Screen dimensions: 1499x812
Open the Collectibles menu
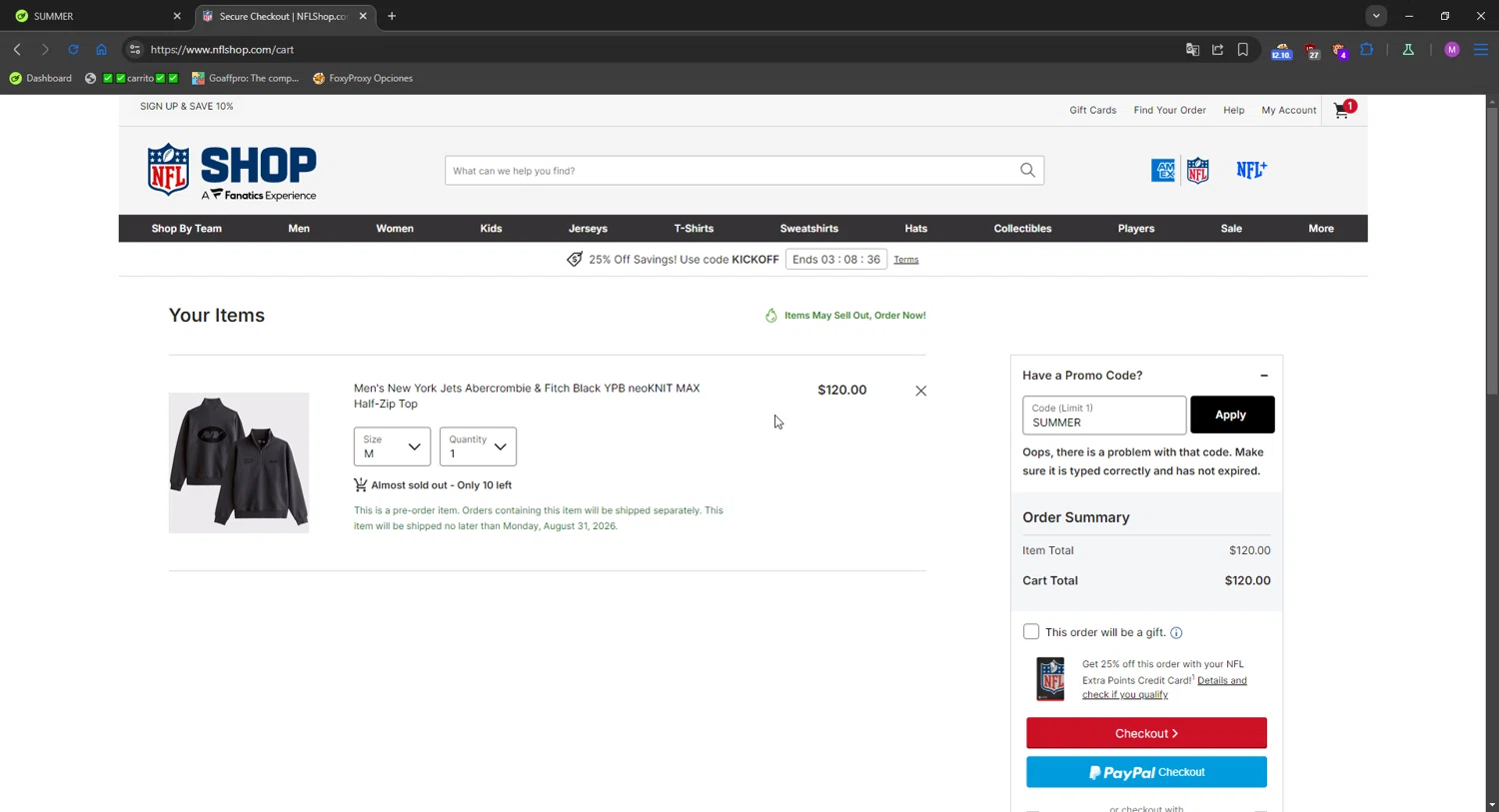(1022, 229)
